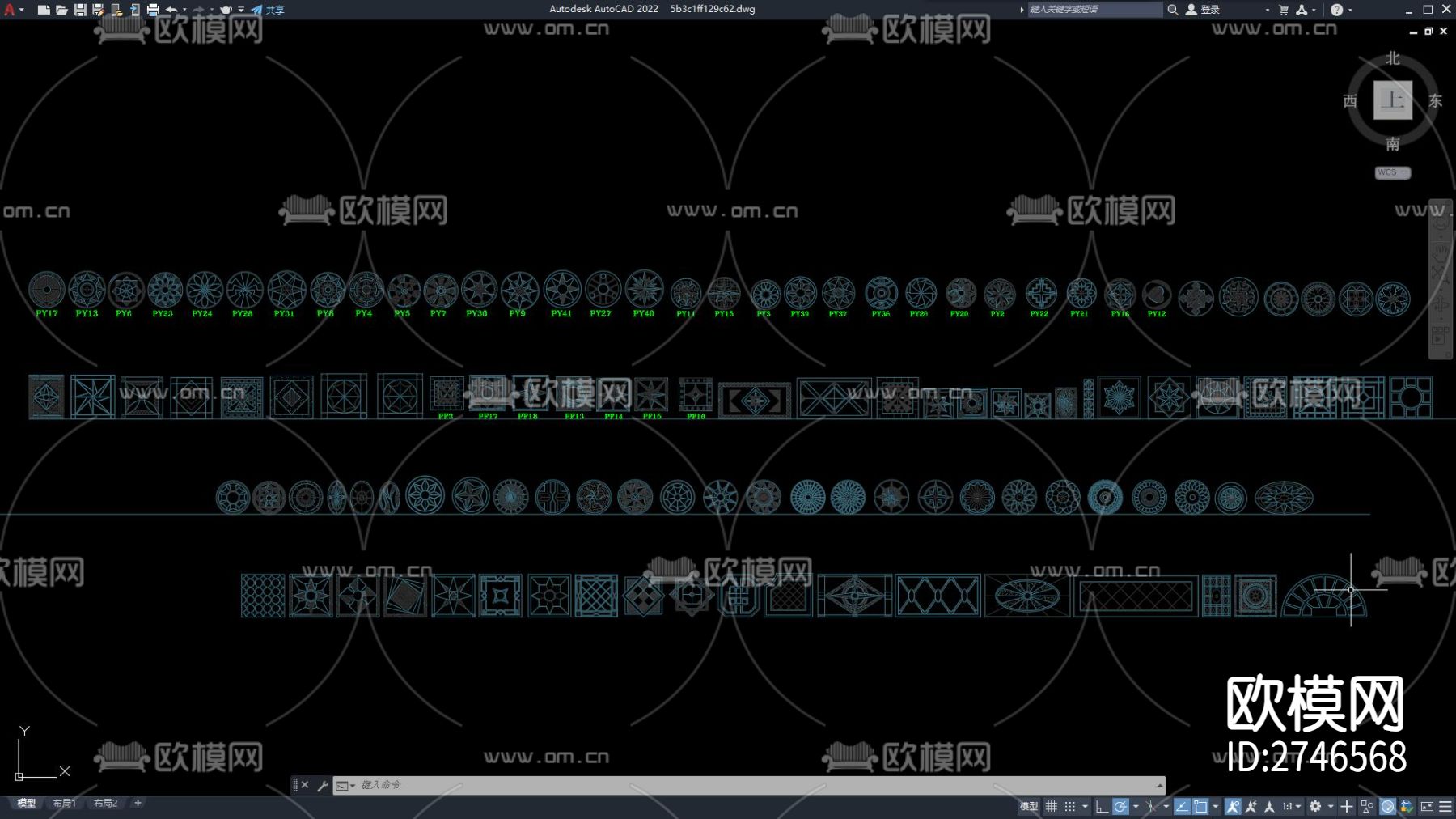Toggle 2D object snap

click(1200, 806)
